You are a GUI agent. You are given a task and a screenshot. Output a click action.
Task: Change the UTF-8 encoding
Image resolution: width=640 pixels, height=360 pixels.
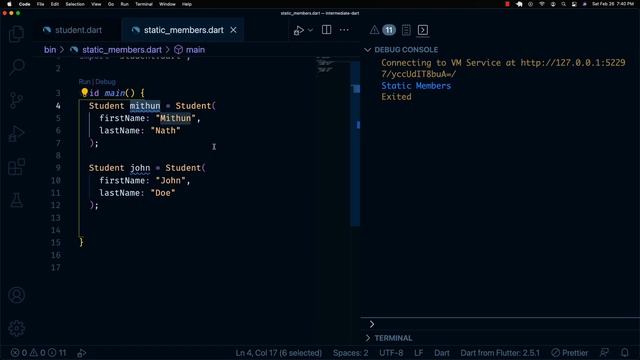coord(391,353)
